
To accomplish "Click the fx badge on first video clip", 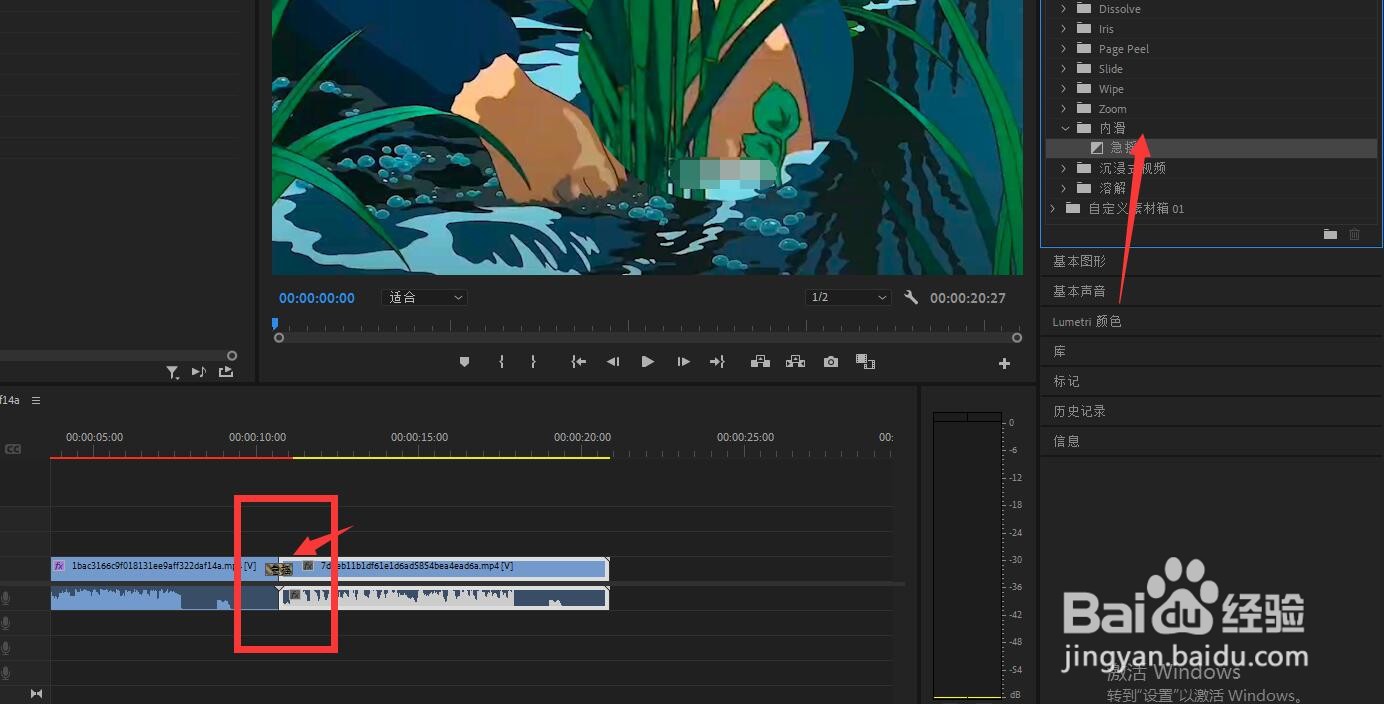I will (59, 566).
